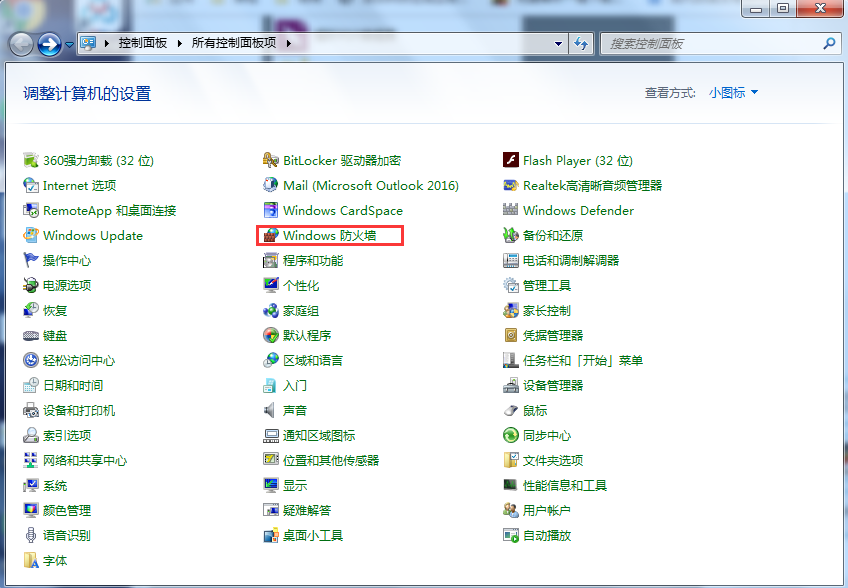
Task: Open the 自动播放 icon
Action: (511, 535)
